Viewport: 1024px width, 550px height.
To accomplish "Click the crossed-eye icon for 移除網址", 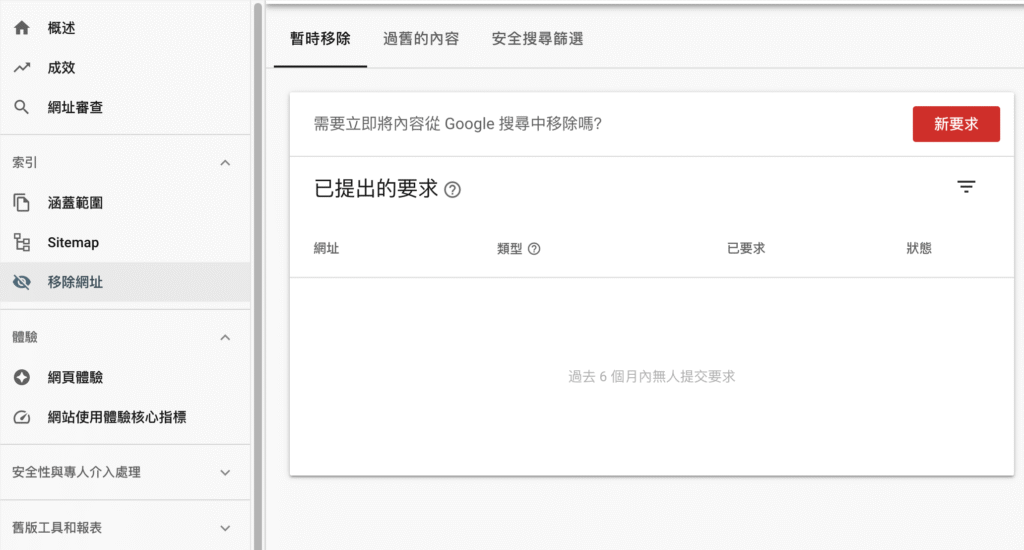I will point(22,282).
